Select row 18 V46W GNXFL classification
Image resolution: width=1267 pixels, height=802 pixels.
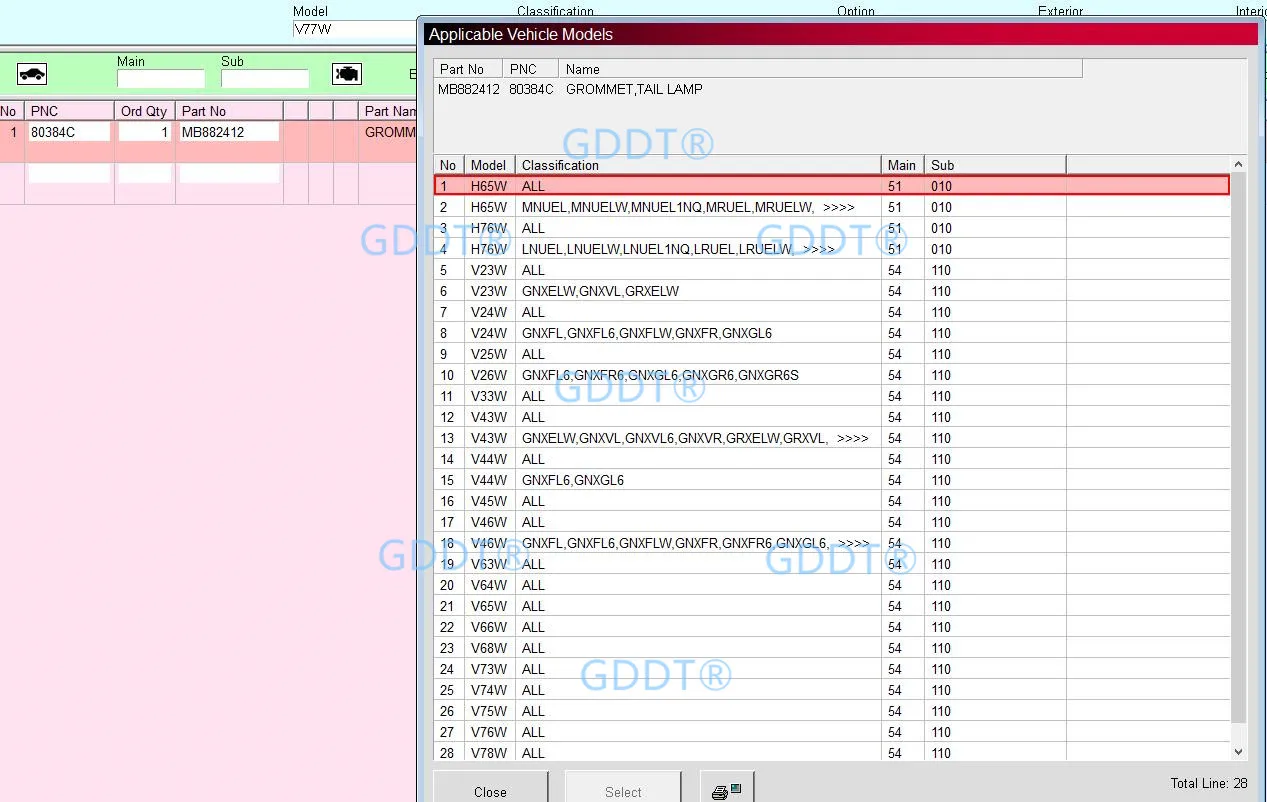click(832, 543)
